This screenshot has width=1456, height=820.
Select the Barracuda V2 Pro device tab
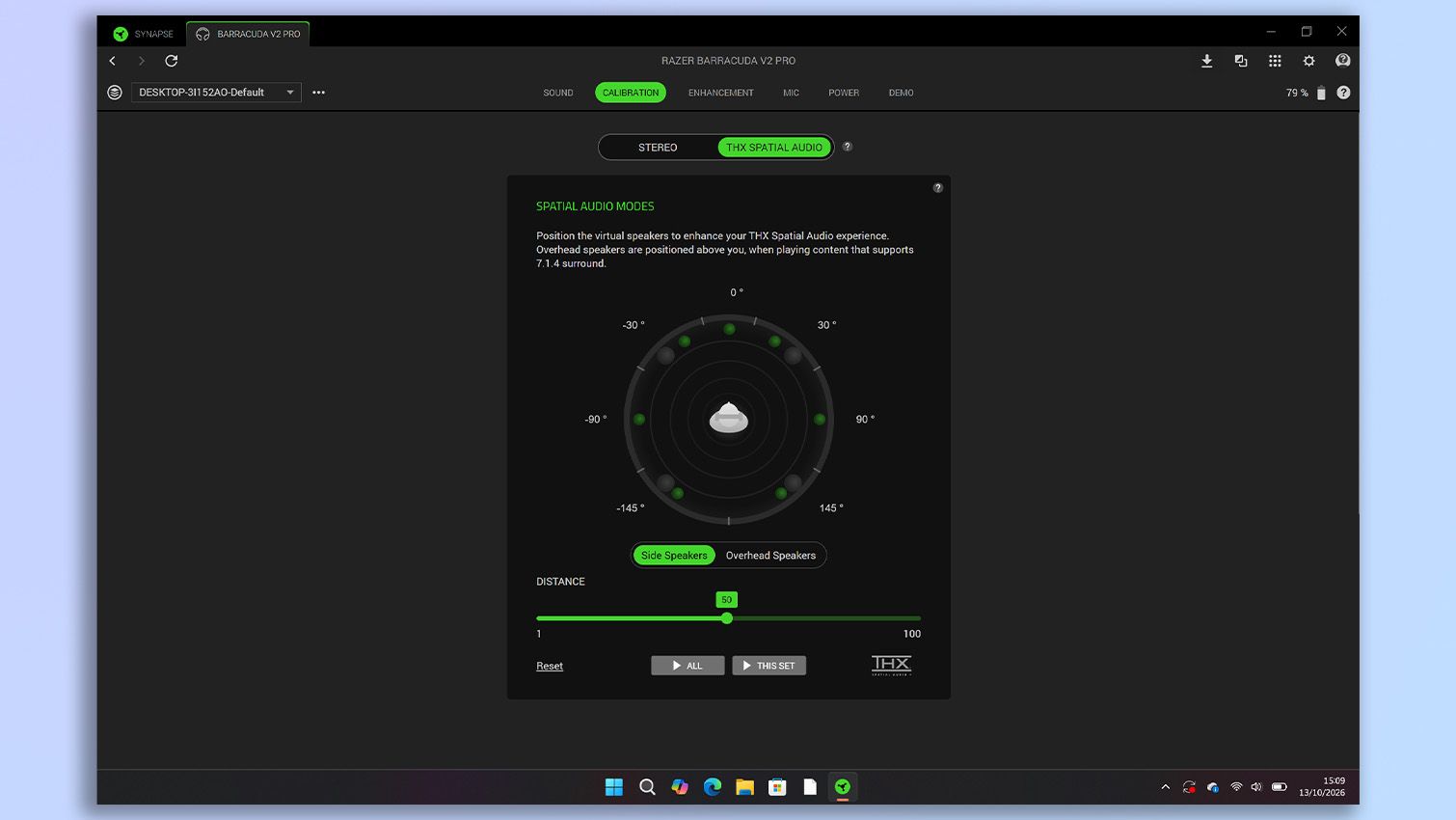249,34
